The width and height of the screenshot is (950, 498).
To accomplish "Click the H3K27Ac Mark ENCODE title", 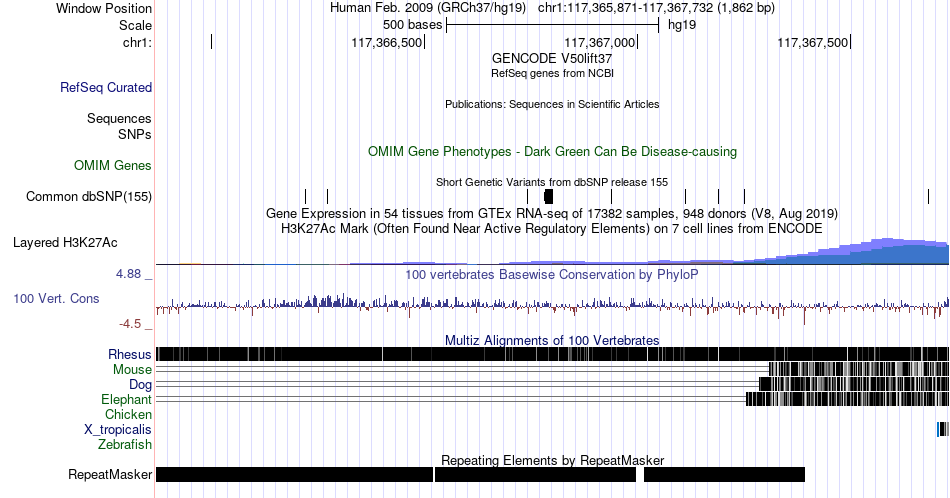I will (x=552, y=228).
